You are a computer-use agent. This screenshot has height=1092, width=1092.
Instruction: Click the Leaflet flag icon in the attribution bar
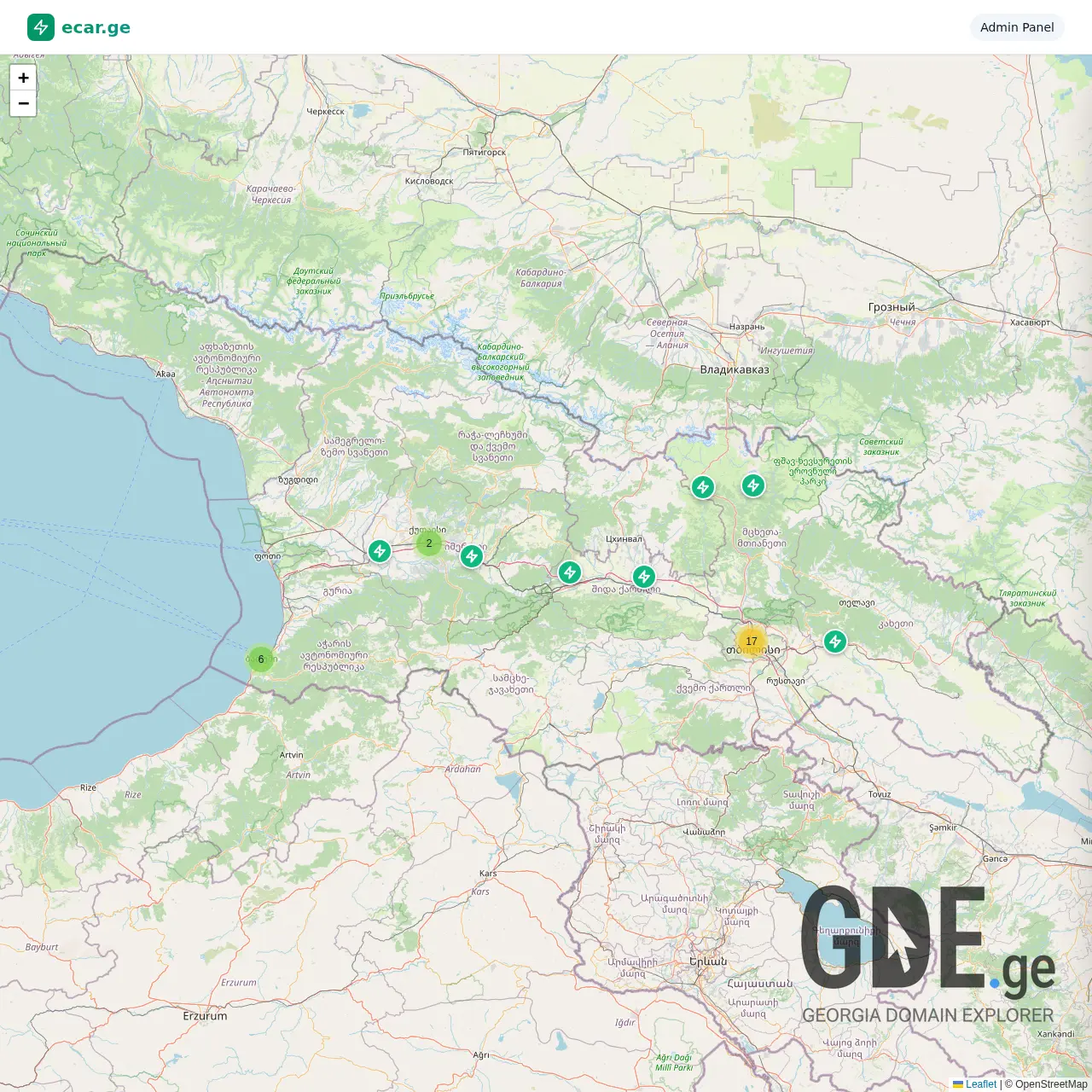(x=956, y=1084)
